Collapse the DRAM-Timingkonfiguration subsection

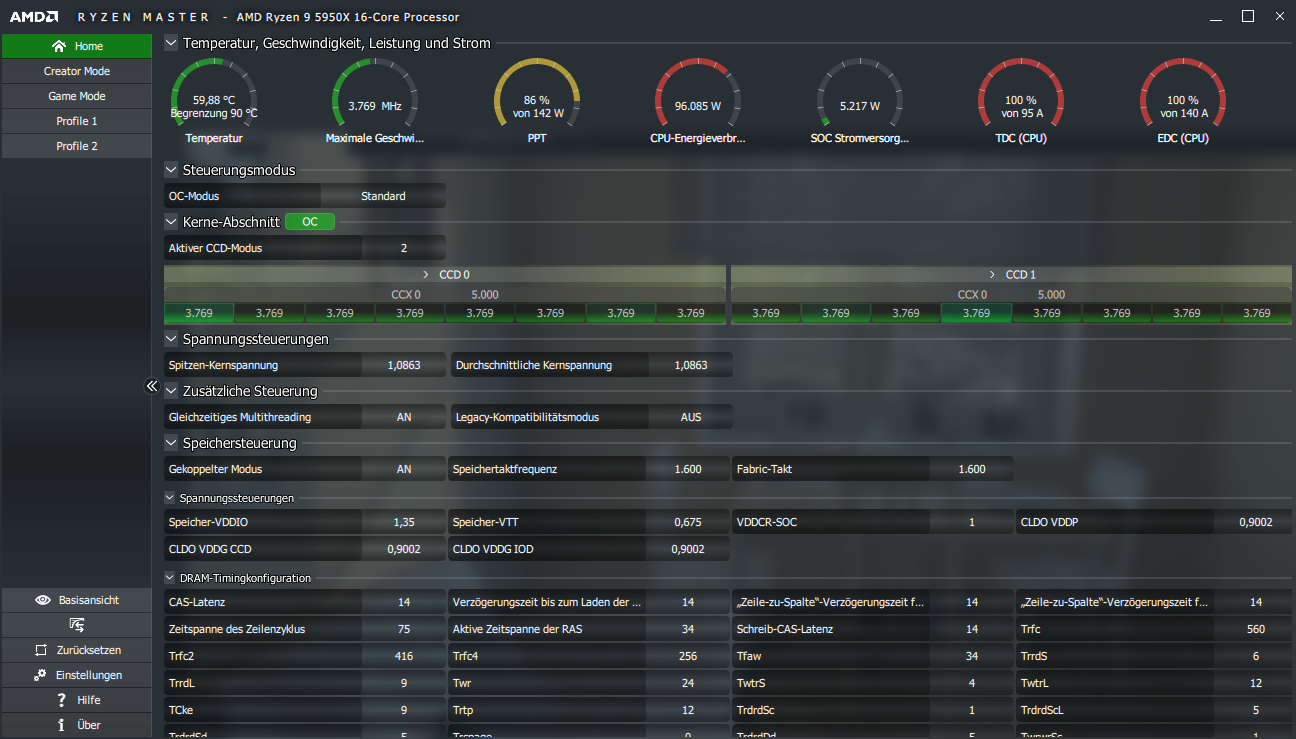pyautogui.click(x=169, y=577)
